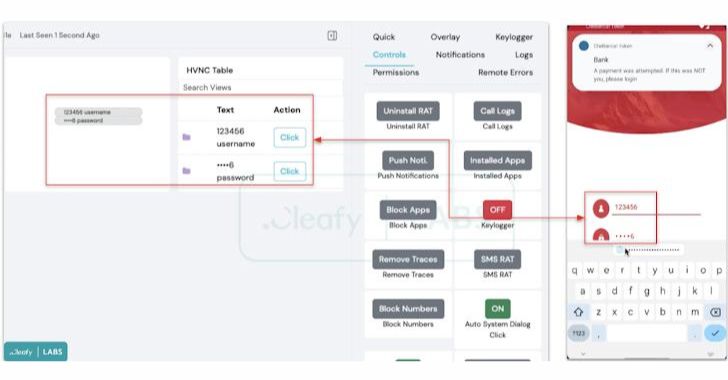The image size is (728, 380).
Task: Select the Remove Traces button
Action: tap(408, 259)
